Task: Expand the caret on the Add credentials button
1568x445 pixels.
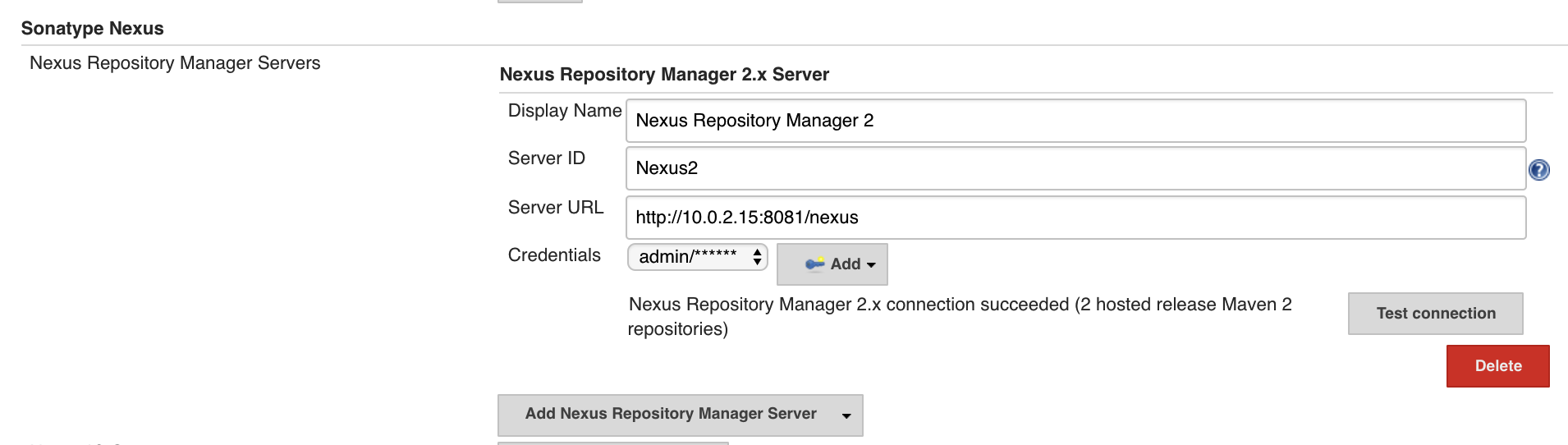Action: [871, 264]
